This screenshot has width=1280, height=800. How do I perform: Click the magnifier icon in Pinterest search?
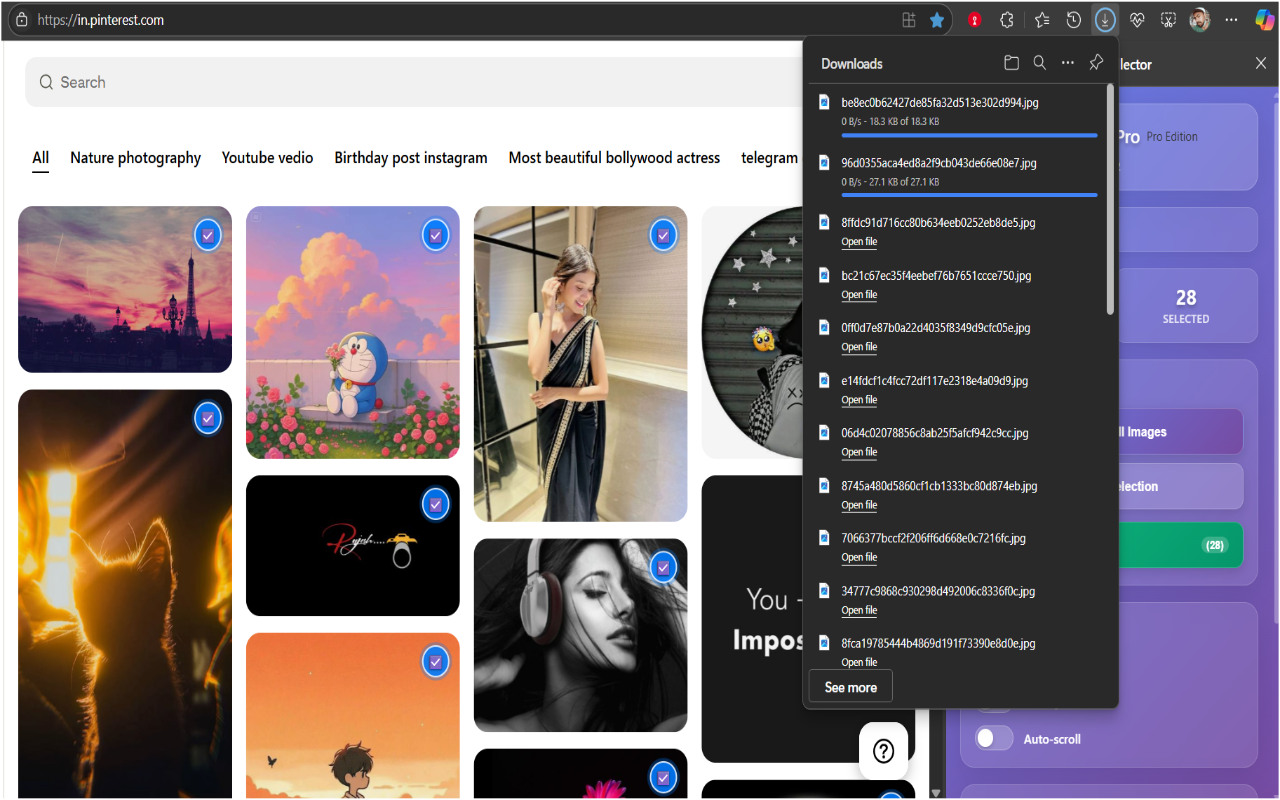[x=46, y=82]
